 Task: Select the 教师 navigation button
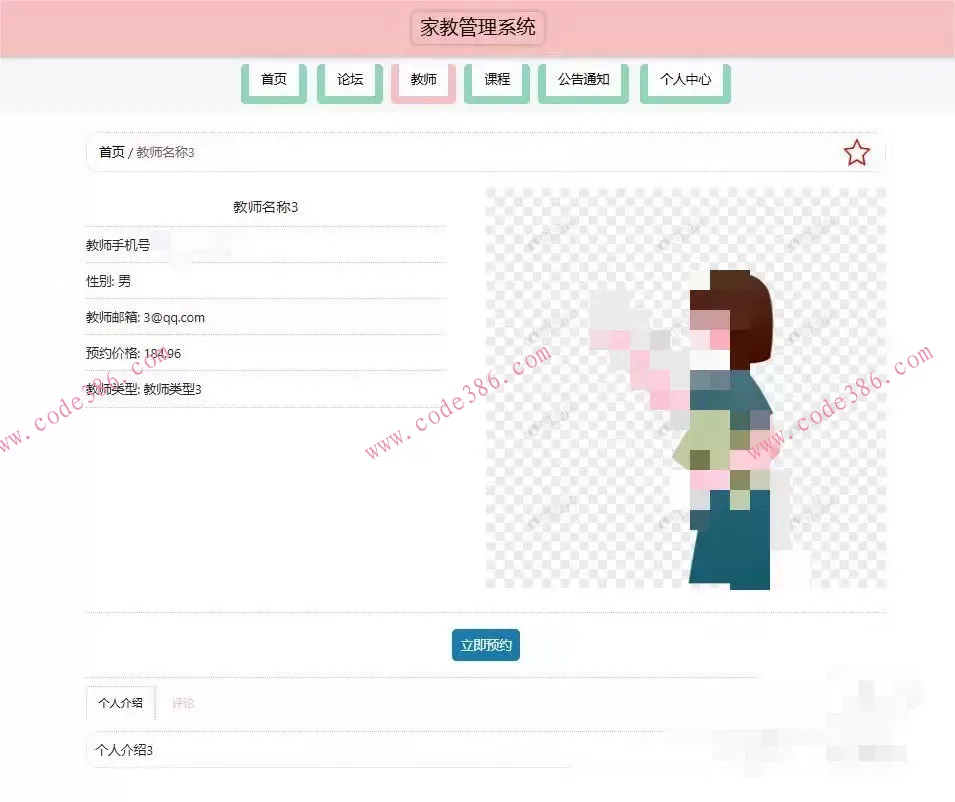click(422, 81)
